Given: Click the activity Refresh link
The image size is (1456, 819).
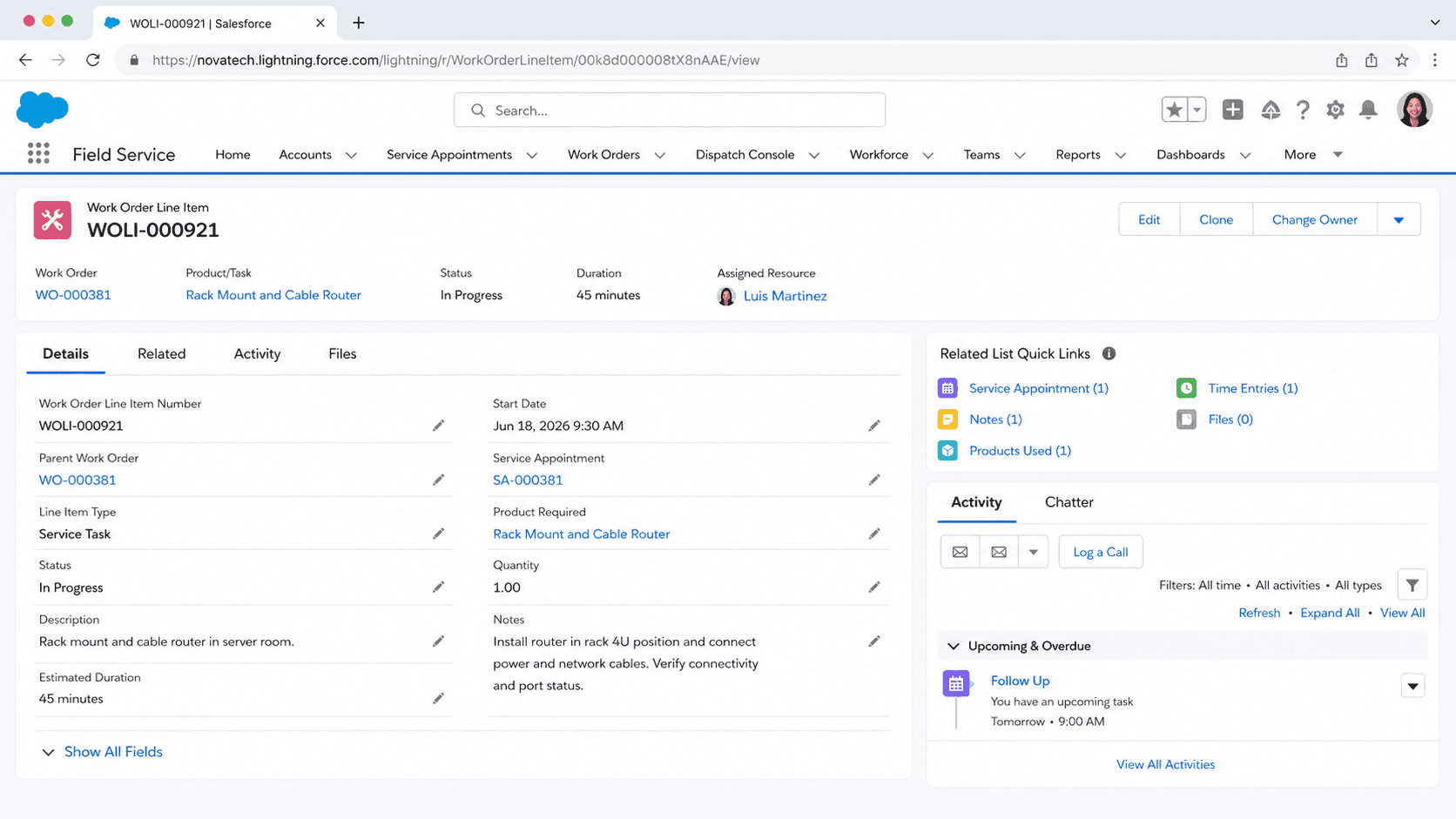Looking at the screenshot, I should point(1259,613).
